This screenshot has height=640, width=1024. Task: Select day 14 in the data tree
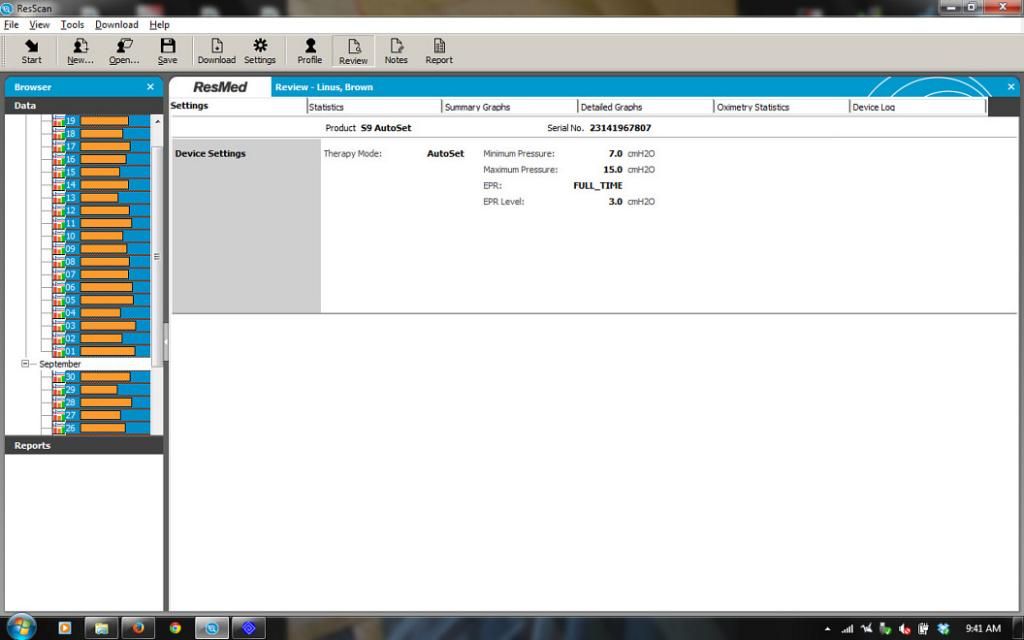point(101,185)
